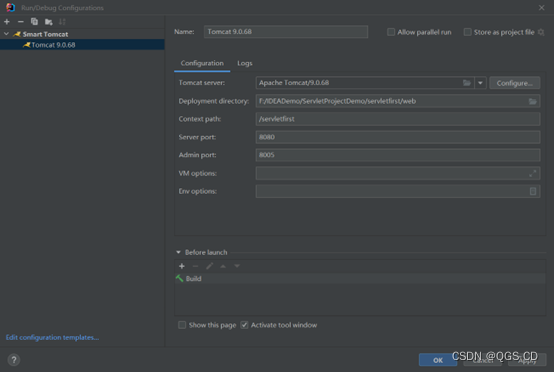Select the Configuration tab
This screenshot has height=372, width=554.
202,63
